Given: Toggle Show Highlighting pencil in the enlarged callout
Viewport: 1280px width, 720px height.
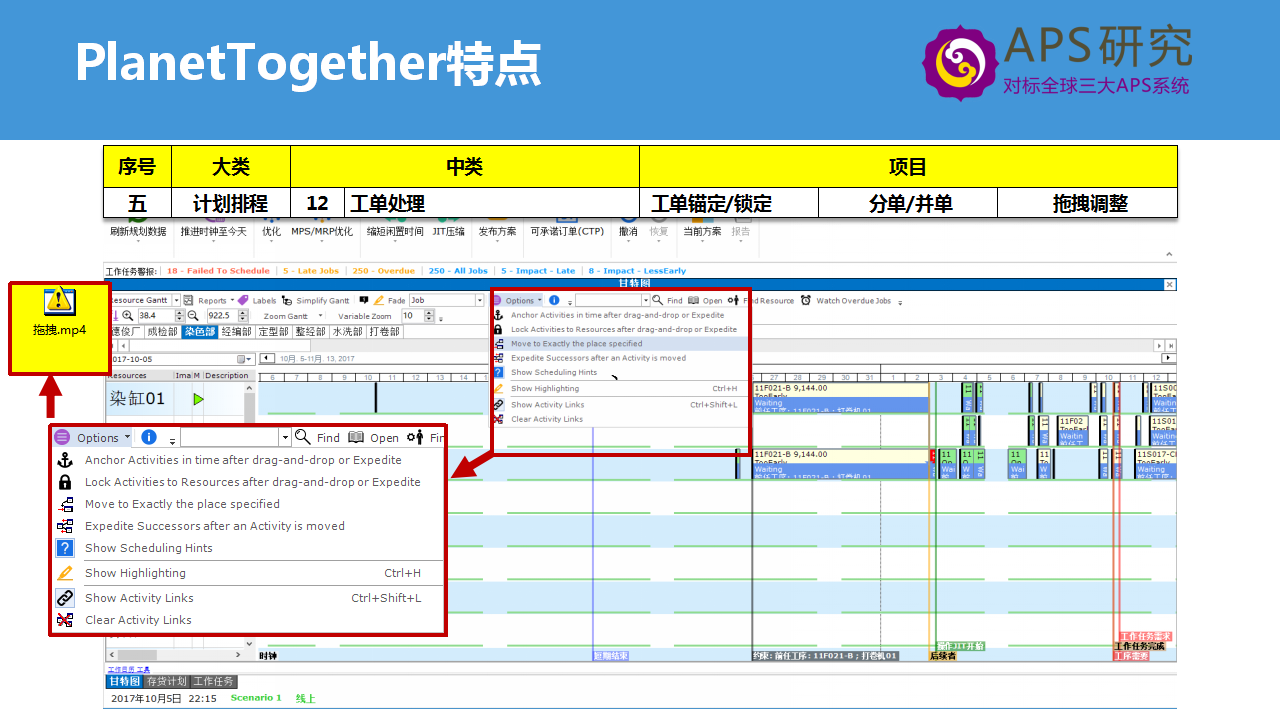Looking at the screenshot, I should pos(65,573).
